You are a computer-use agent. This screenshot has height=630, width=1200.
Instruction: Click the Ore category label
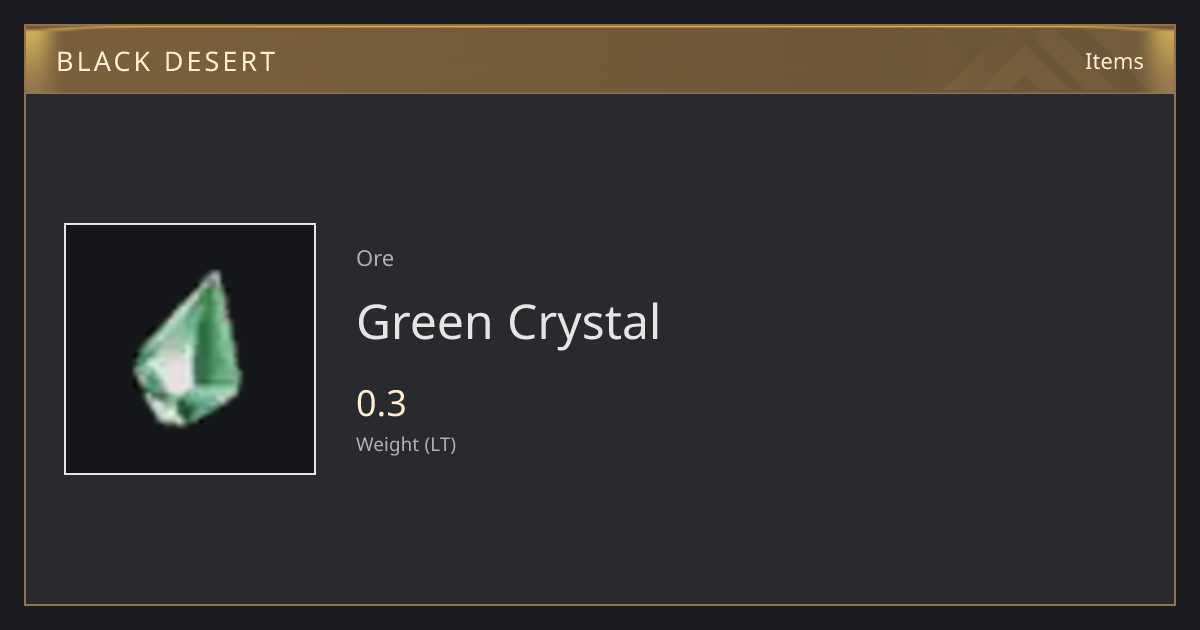click(375, 258)
